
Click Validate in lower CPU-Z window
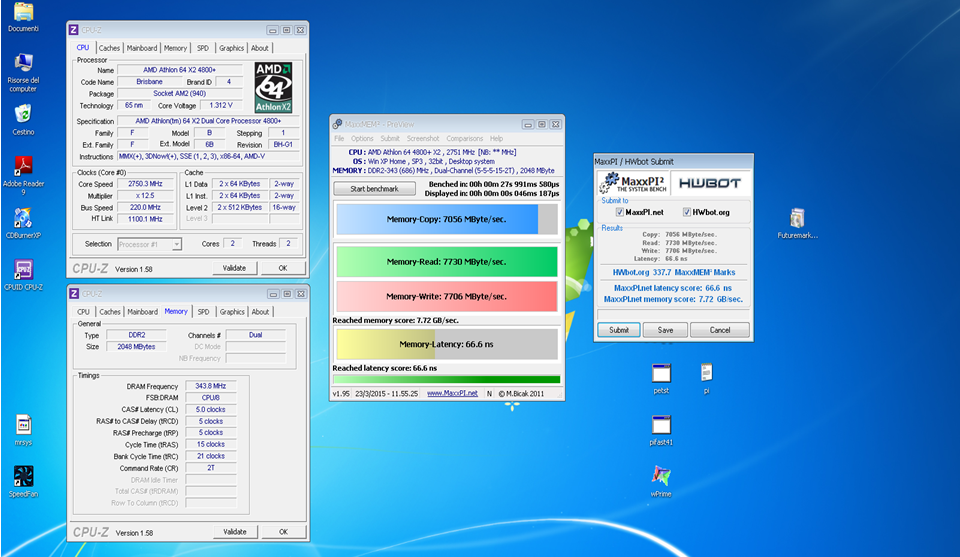click(x=235, y=532)
